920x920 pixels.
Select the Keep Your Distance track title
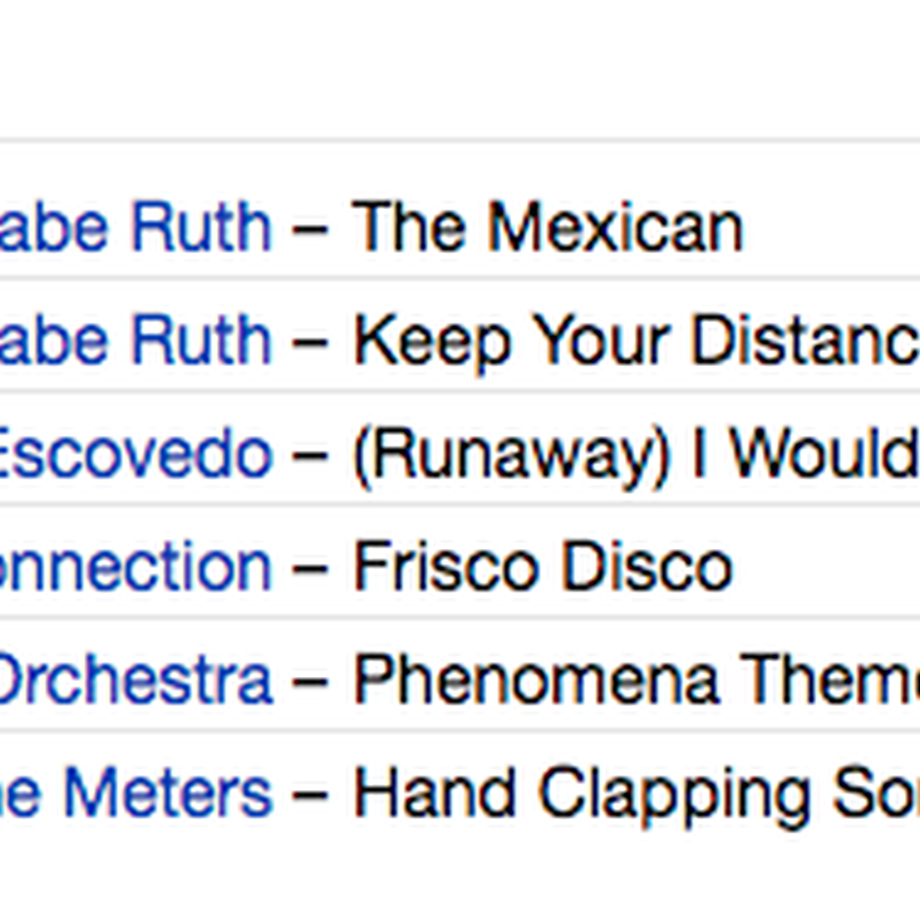click(x=636, y=341)
